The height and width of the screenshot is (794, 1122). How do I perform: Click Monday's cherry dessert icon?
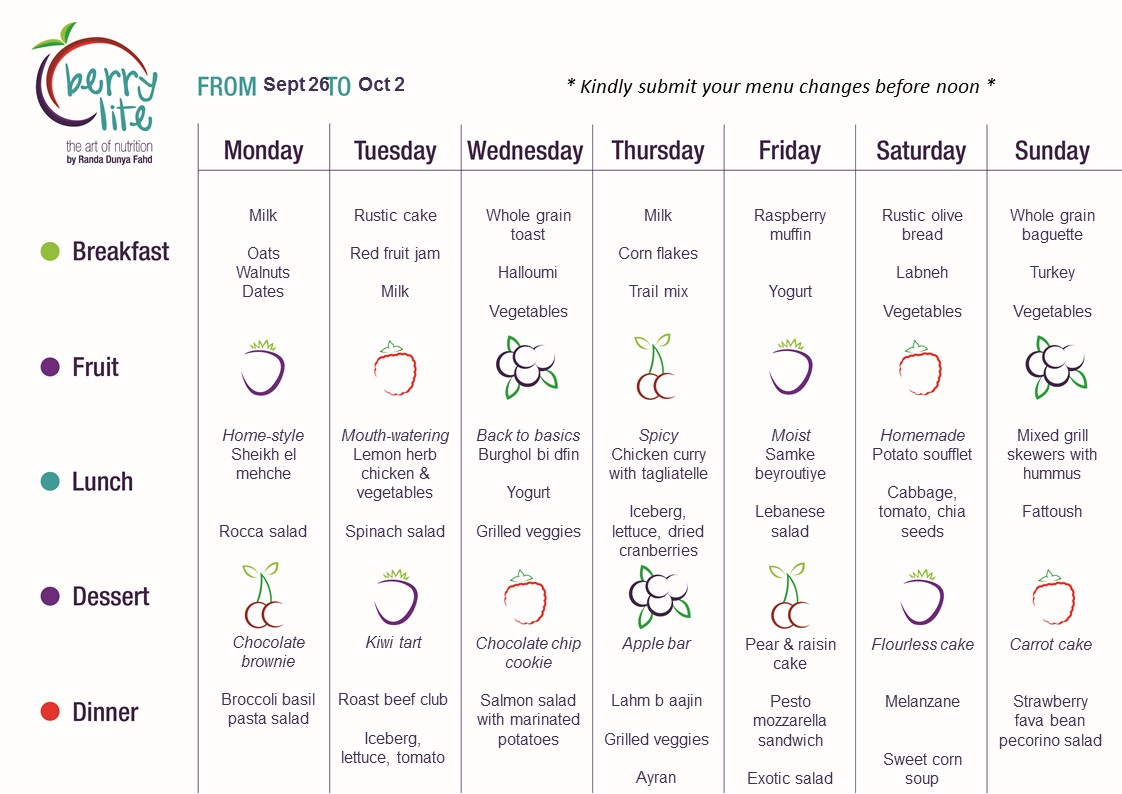click(x=264, y=595)
